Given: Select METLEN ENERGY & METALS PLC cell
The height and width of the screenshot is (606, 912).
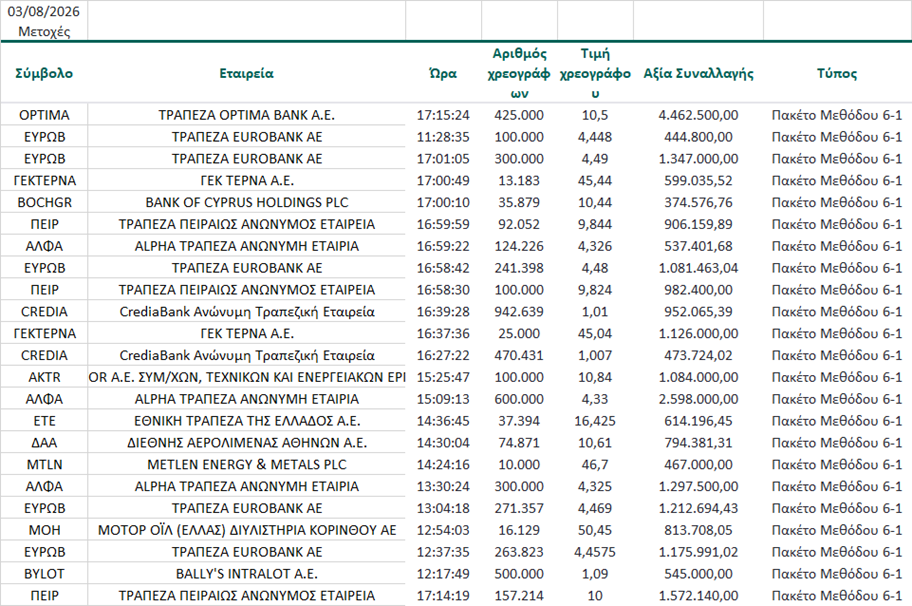Looking at the screenshot, I should (x=247, y=465).
